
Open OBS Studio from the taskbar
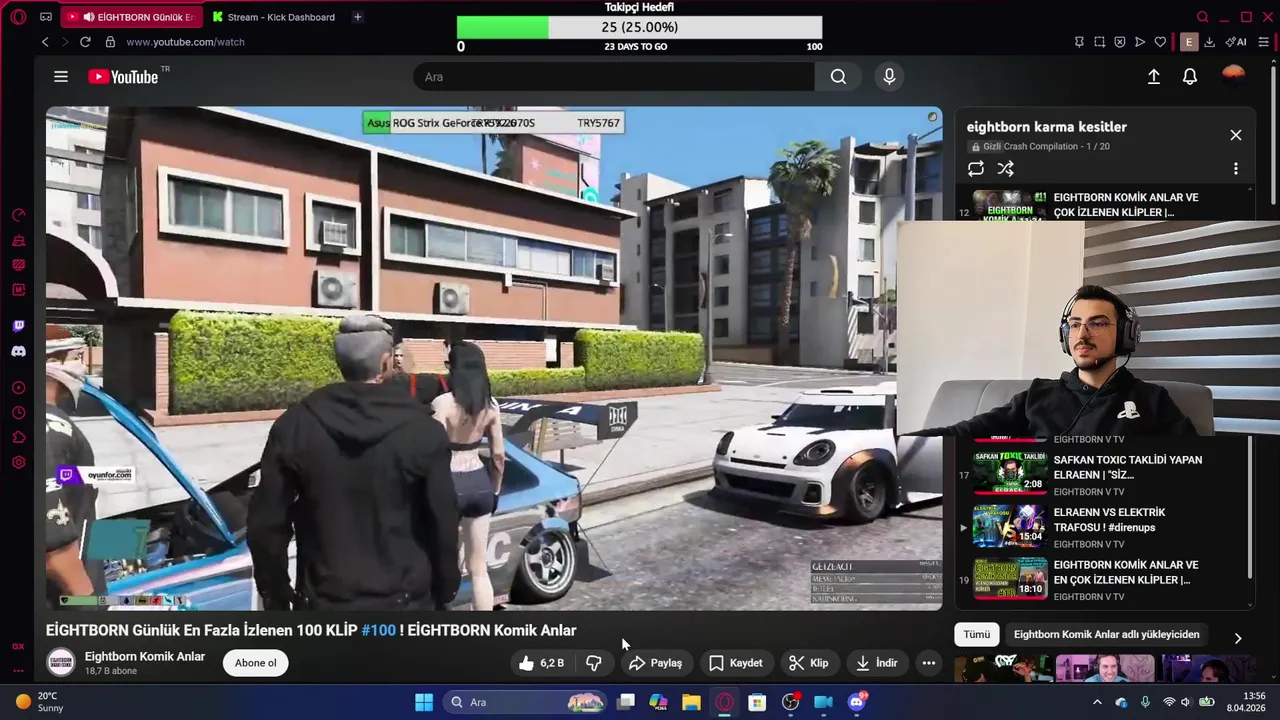tap(790, 702)
